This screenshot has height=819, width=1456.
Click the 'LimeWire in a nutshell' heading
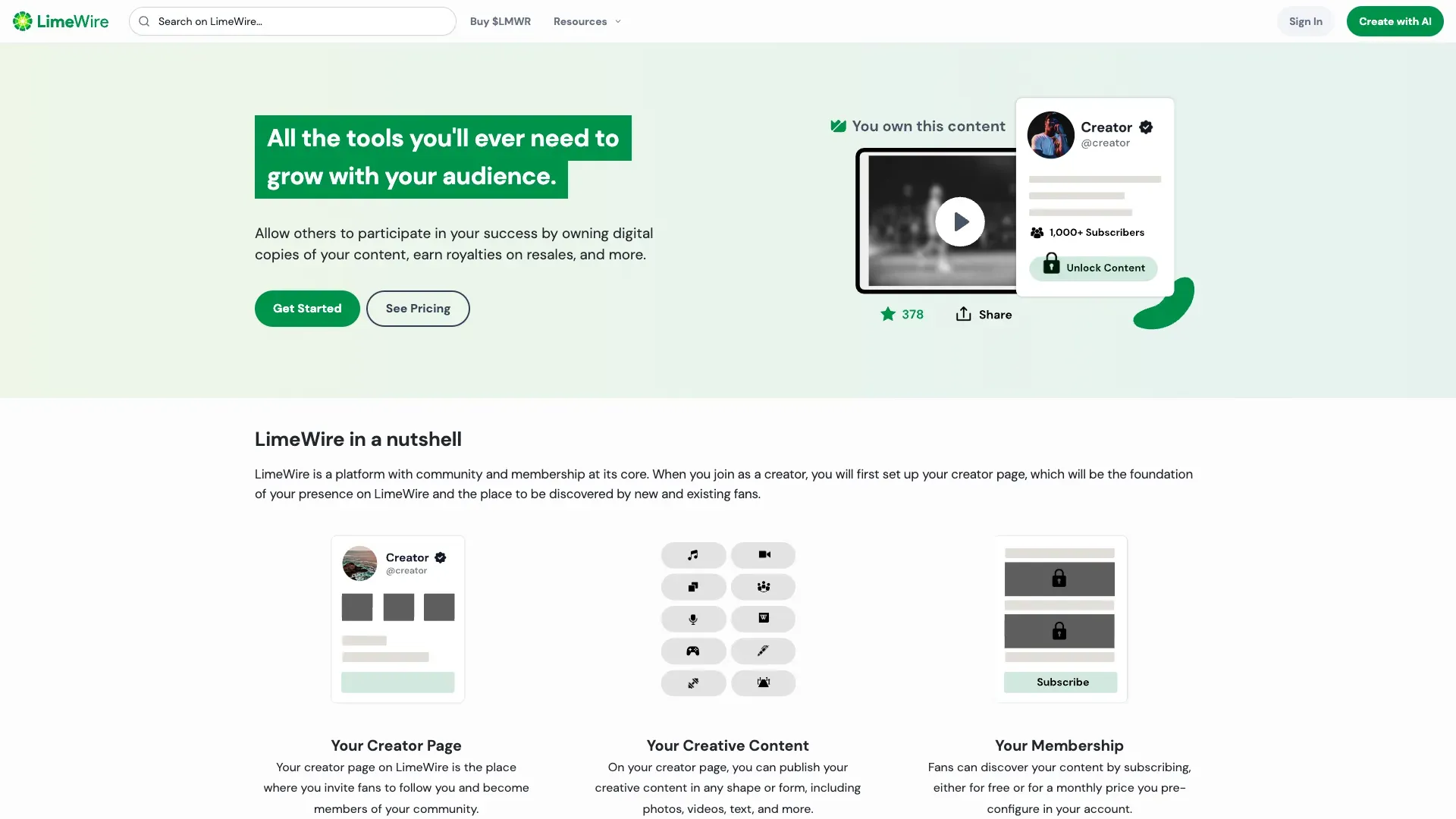358,439
